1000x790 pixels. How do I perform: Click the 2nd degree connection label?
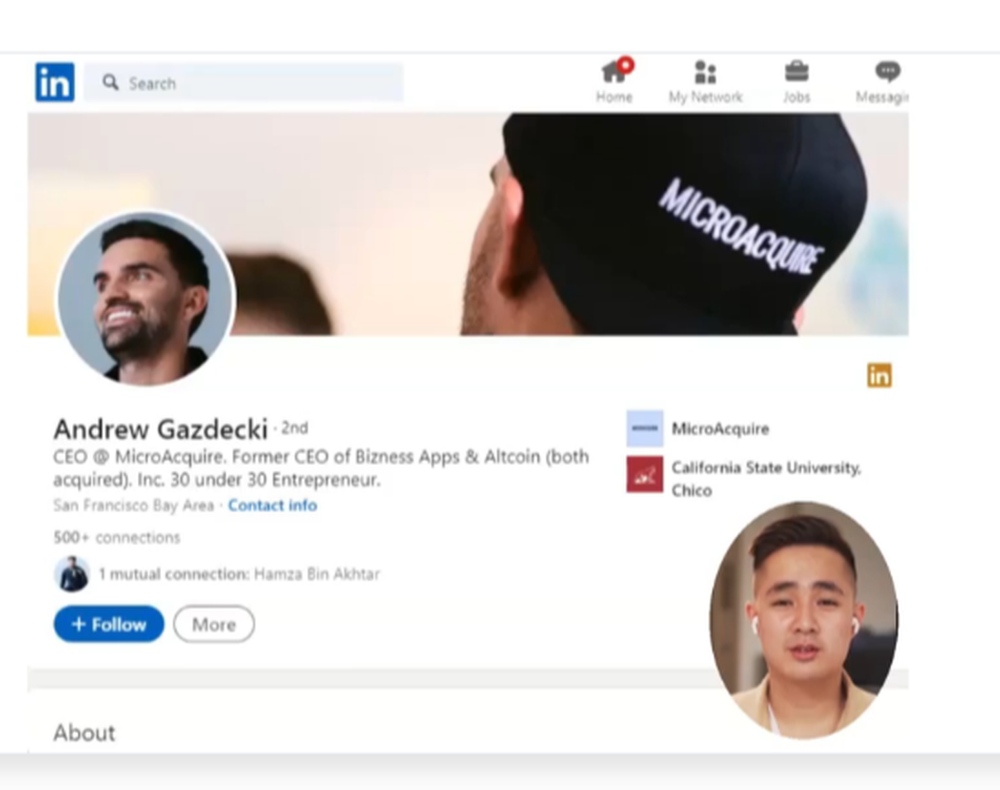click(295, 428)
